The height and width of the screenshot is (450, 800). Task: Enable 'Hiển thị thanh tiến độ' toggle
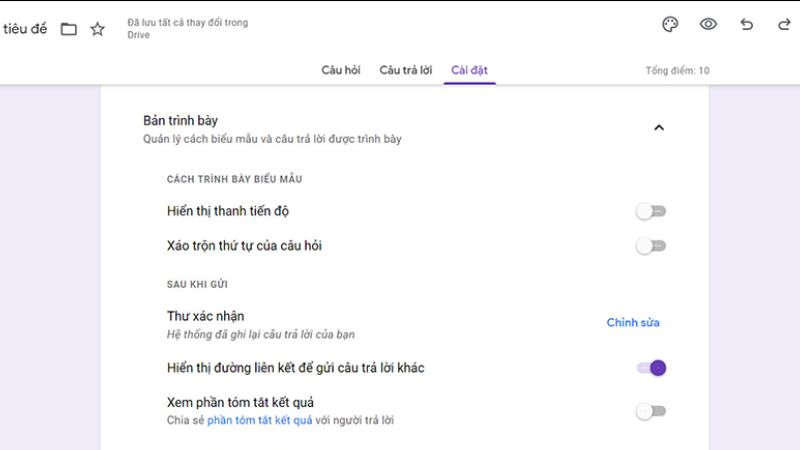point(651,211)
